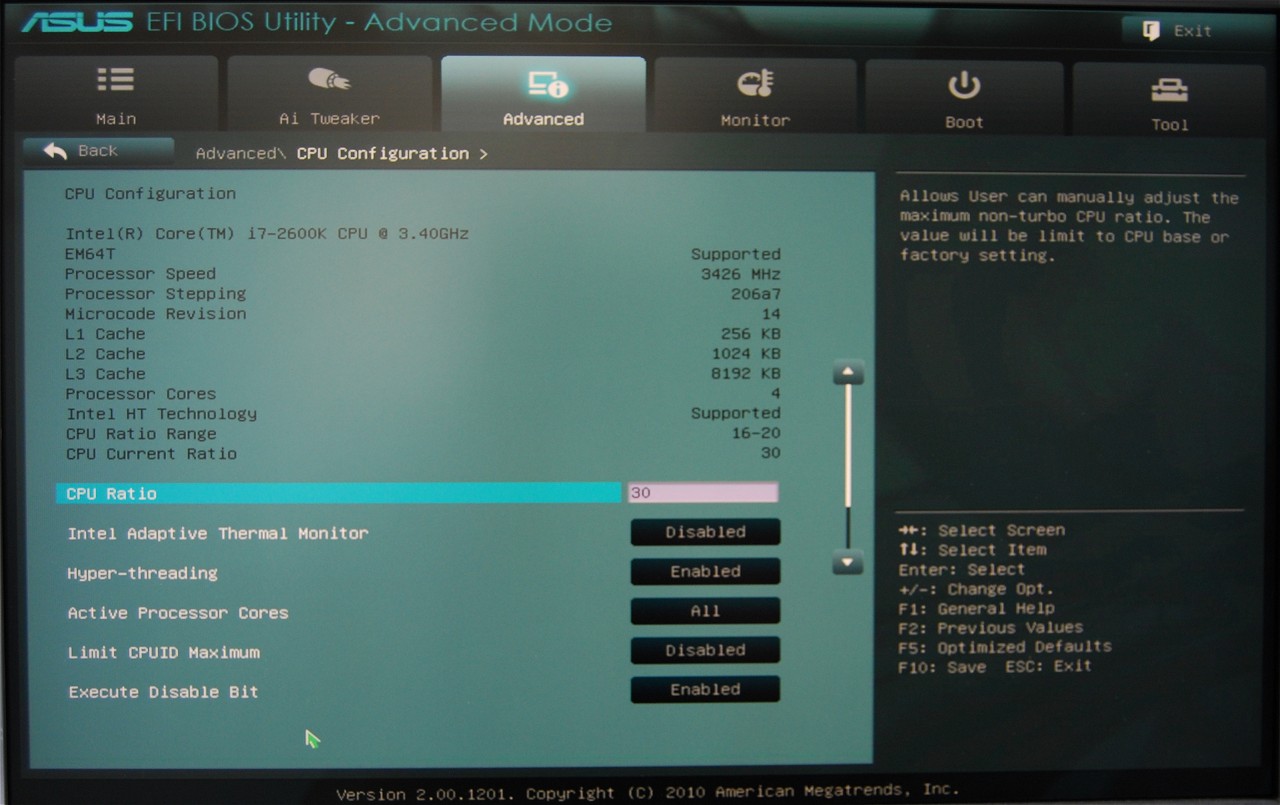Click the scroll up arrow button

848,374
